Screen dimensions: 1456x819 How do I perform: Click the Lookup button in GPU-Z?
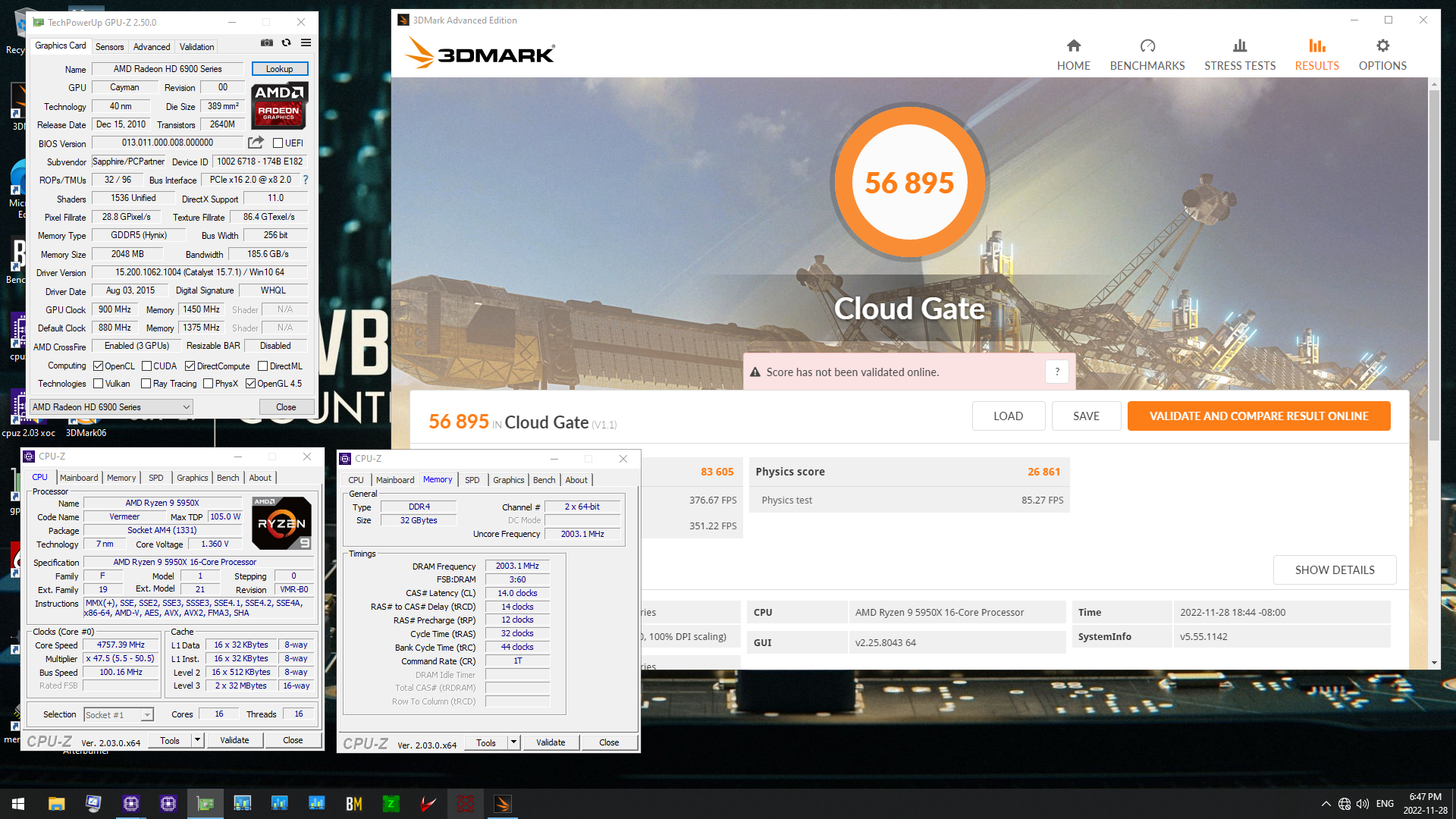(279, 69)
